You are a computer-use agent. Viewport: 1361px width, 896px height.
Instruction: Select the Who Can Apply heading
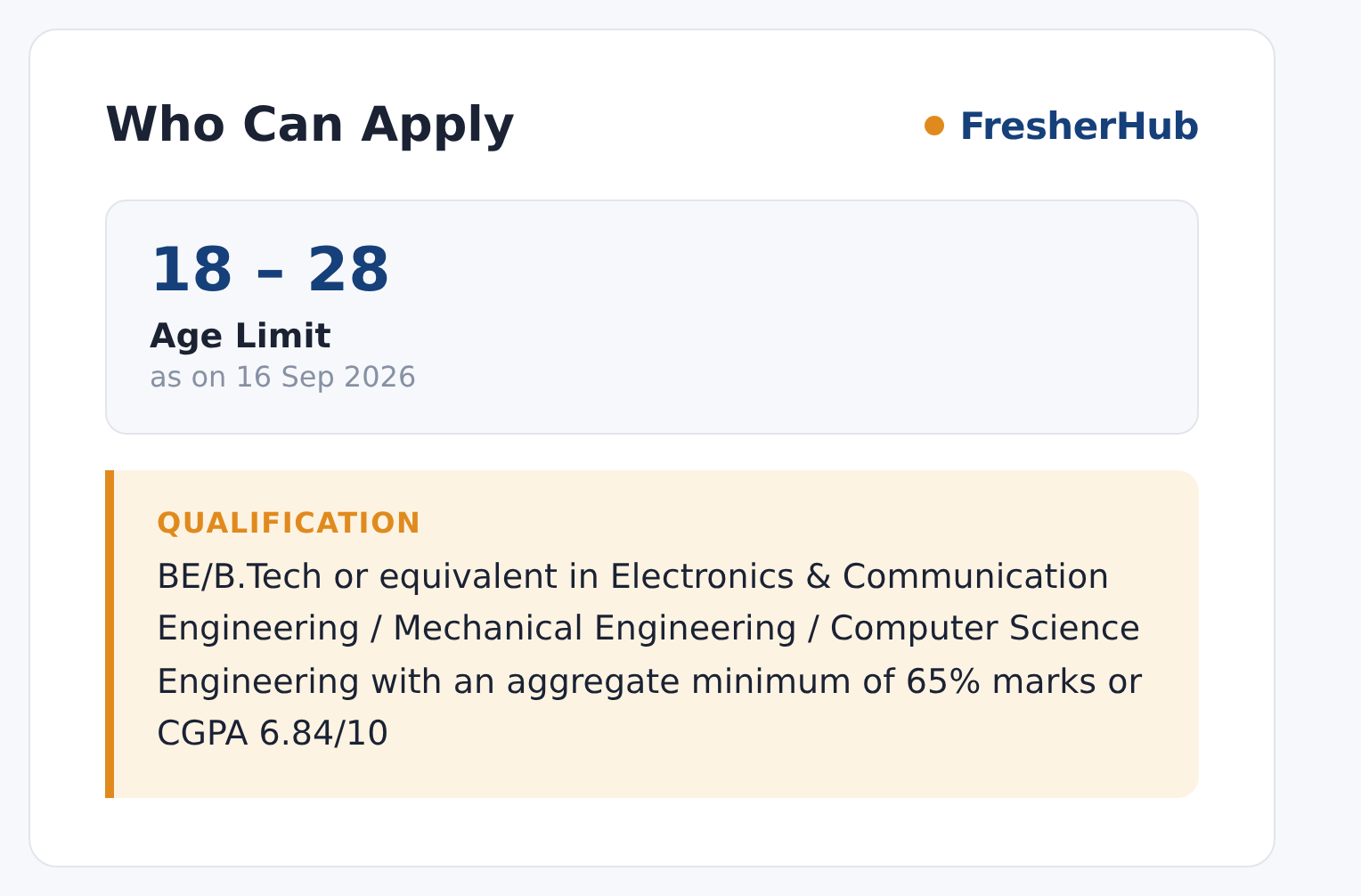310,125
